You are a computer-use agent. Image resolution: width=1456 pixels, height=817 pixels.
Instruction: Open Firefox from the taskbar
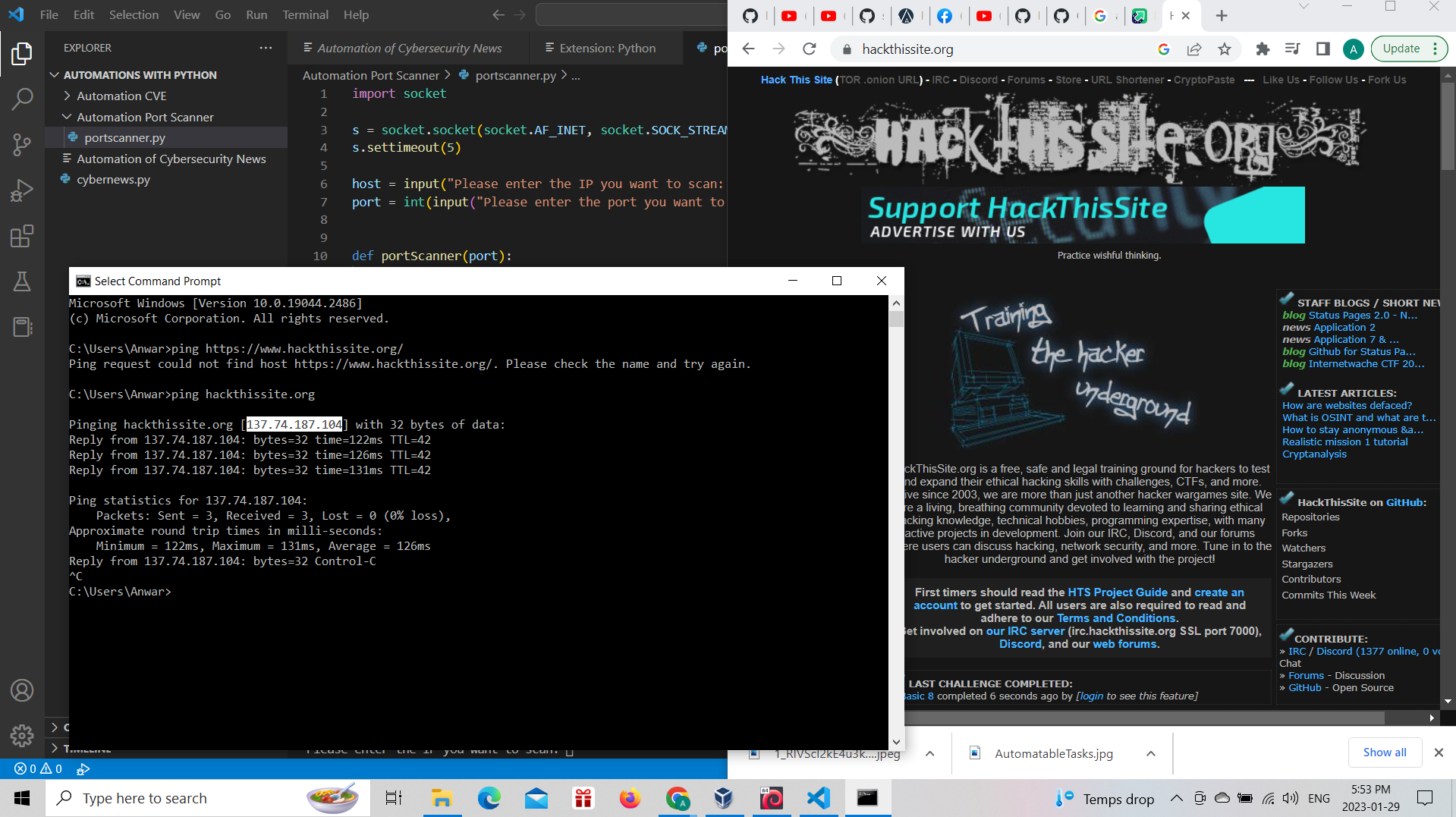[x=630, y=798]
